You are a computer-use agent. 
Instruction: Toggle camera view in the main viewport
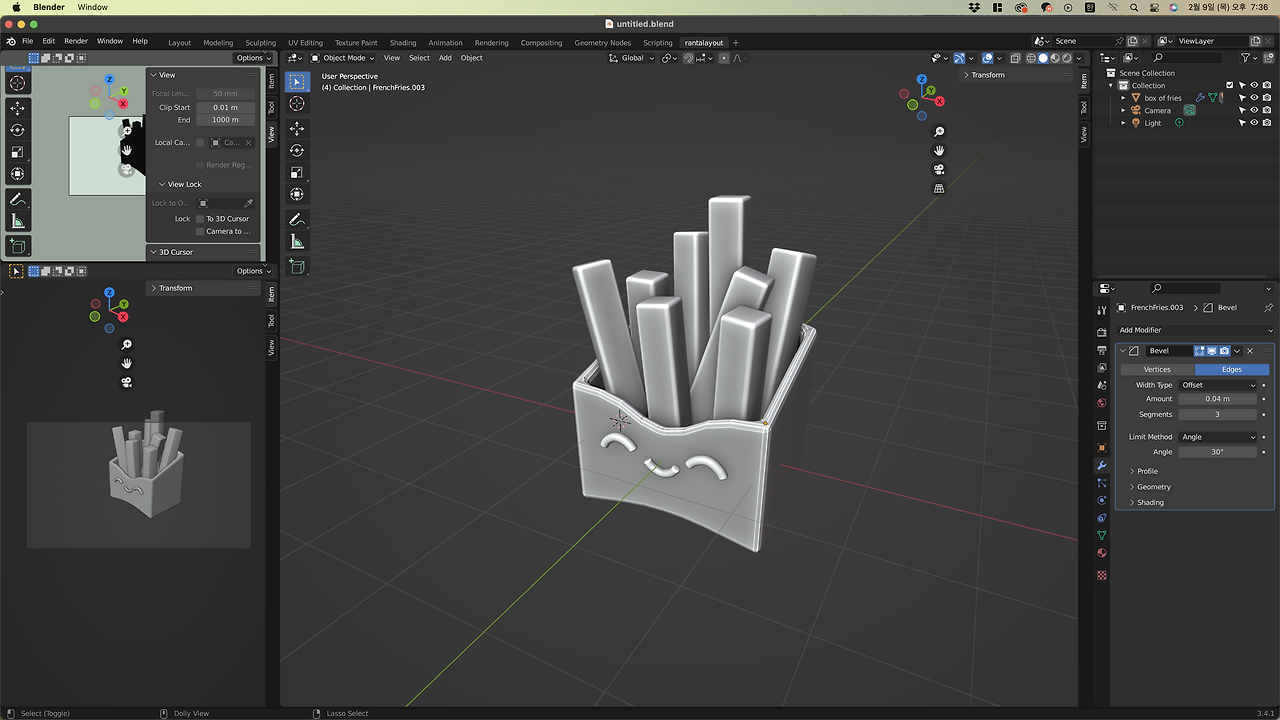click(939, 170)
